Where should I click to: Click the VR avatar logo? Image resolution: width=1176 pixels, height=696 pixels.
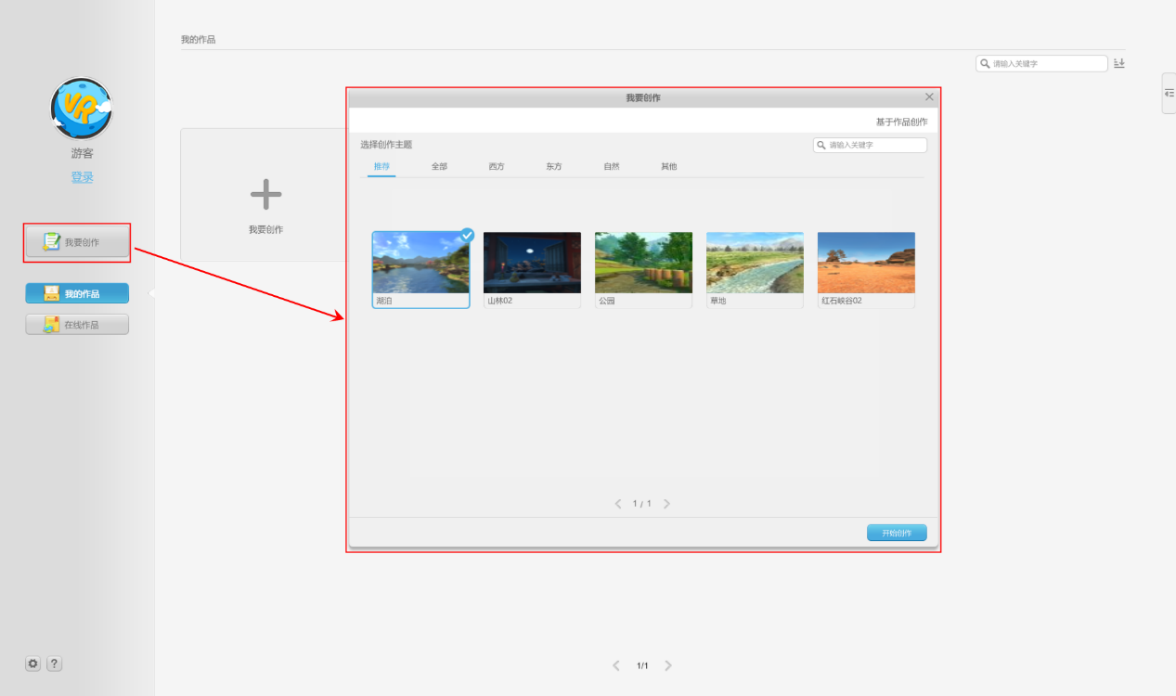pyautogui.click(x=81, y=109)
